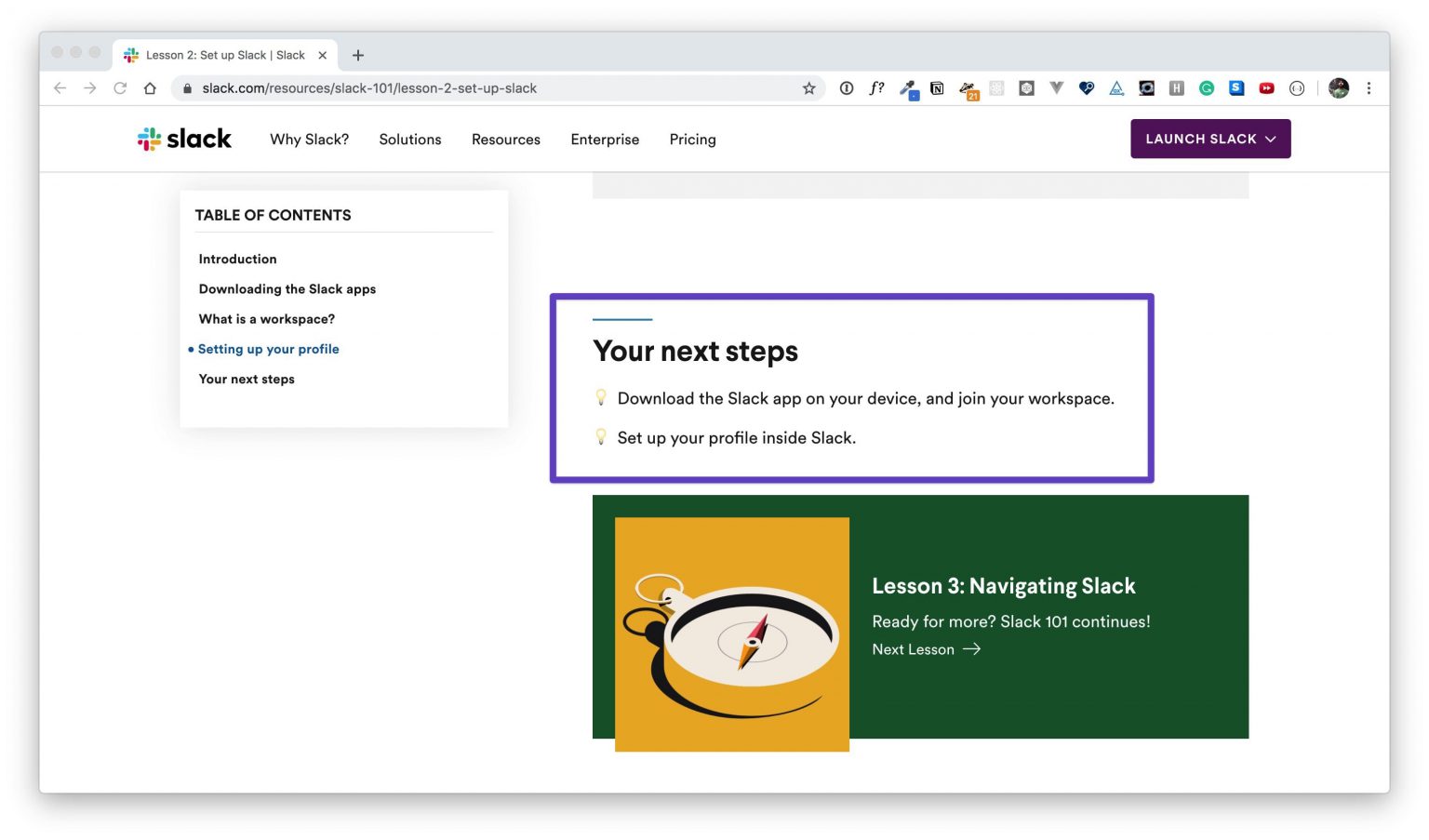Open the Resources menu
This screenshot has height=840, width=1429.
pyautogui.click(x=505, y=140)
